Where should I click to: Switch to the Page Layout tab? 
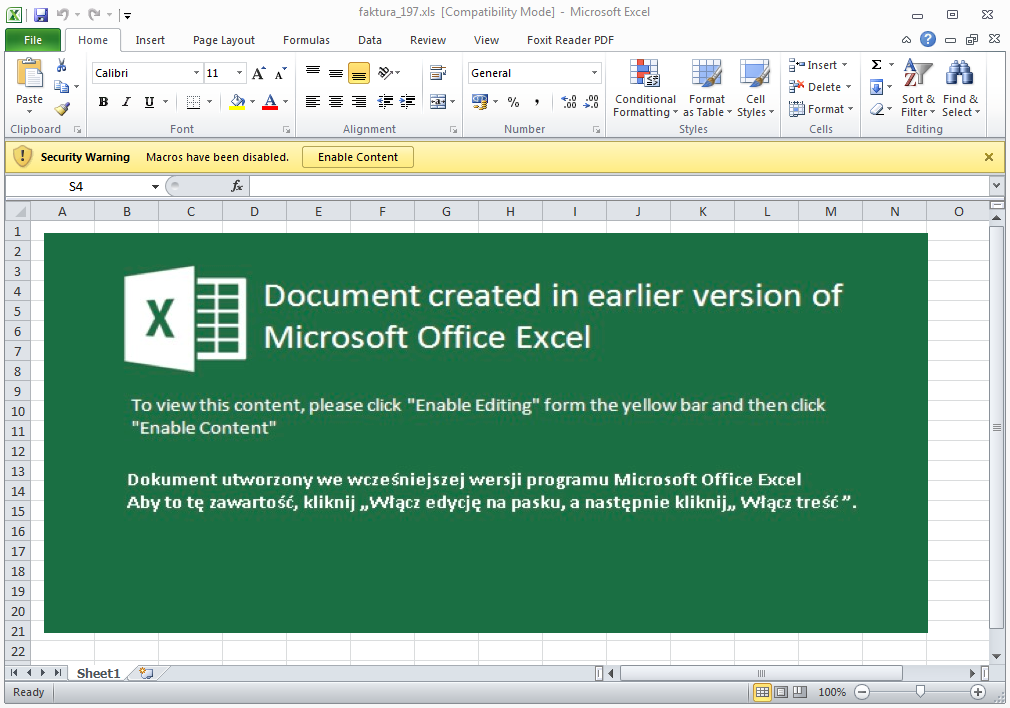point(224,40)
